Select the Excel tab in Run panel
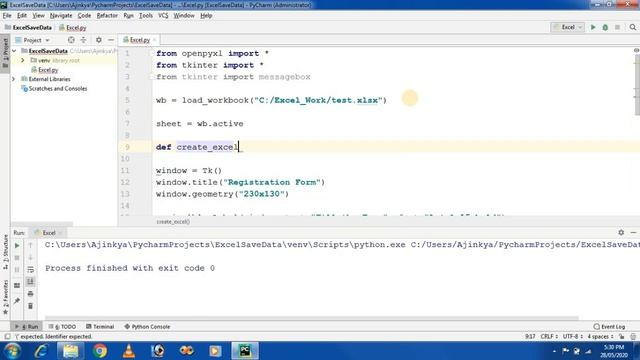This screenshot has height=360, width=640. 48,233
